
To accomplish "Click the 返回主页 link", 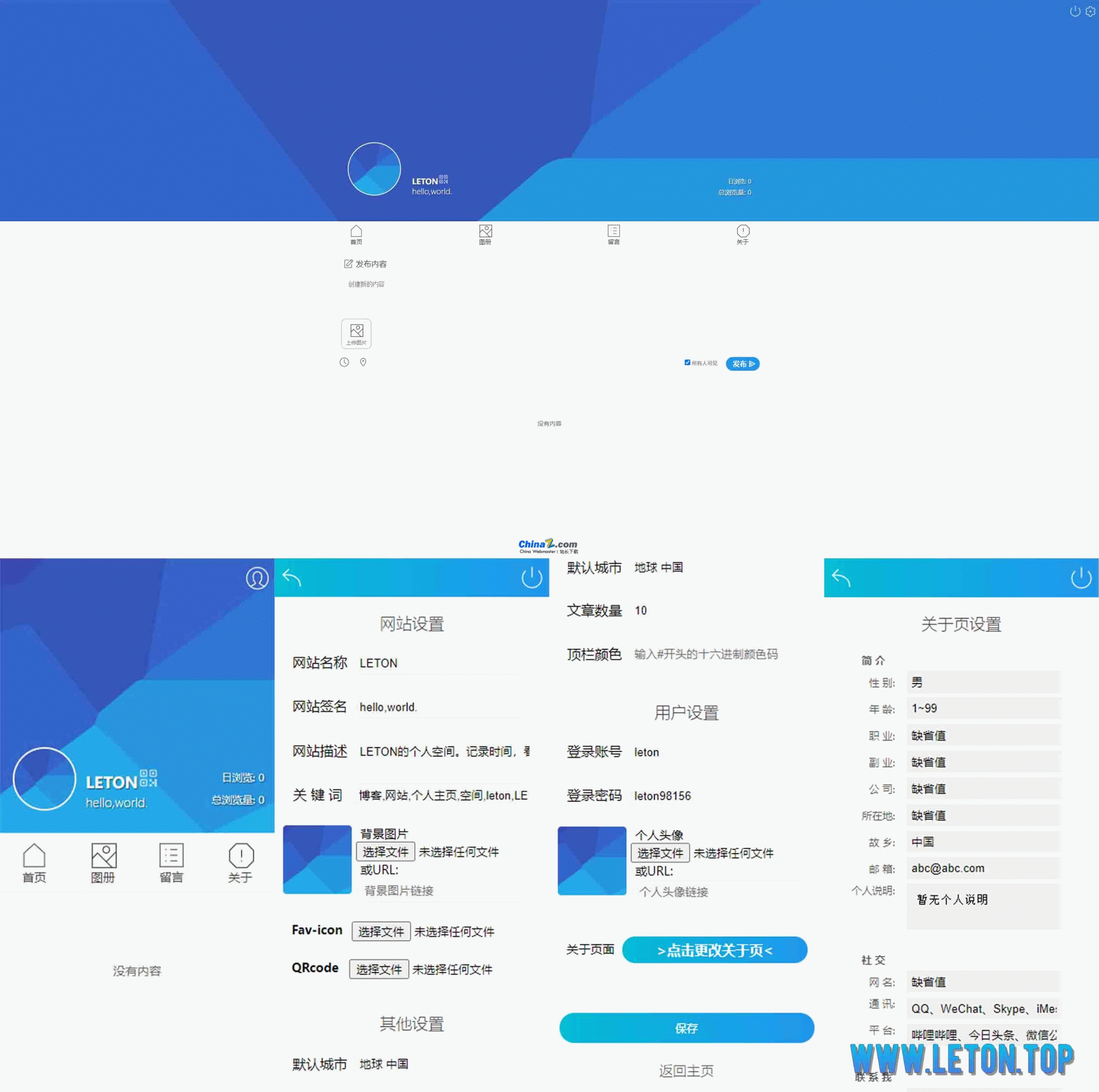I will (686, 1071).
